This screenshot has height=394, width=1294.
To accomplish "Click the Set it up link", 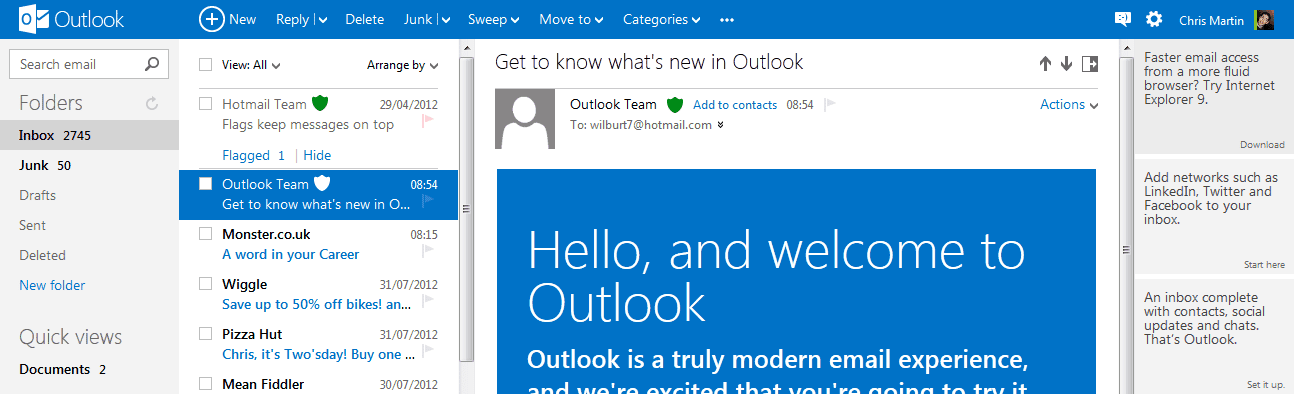I will (x=1266, y=385).
